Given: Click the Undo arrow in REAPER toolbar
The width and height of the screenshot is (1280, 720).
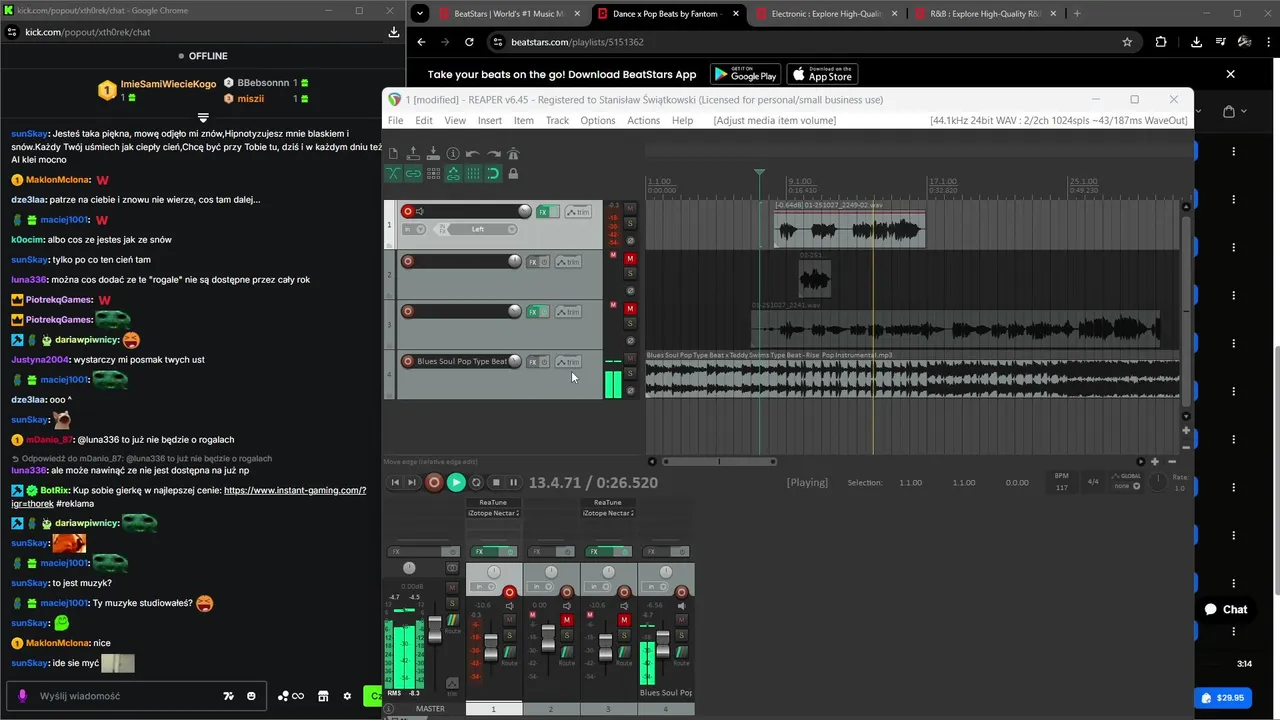Looking at the screenshot, I should (472, 154).
